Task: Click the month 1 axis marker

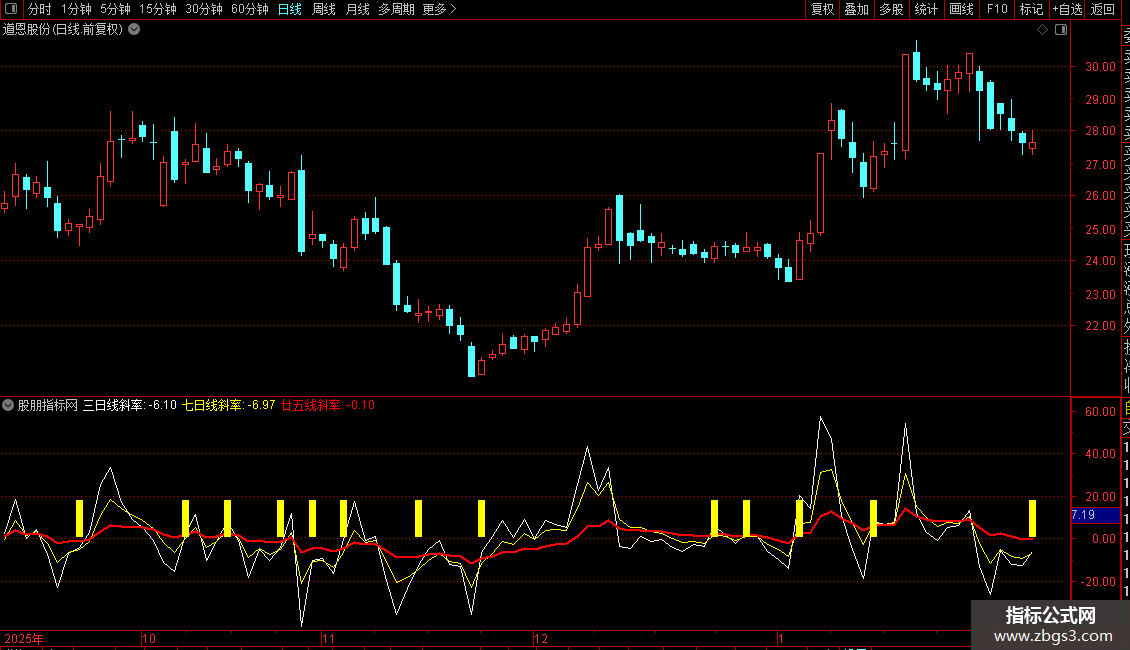Action: click(780, 638)
